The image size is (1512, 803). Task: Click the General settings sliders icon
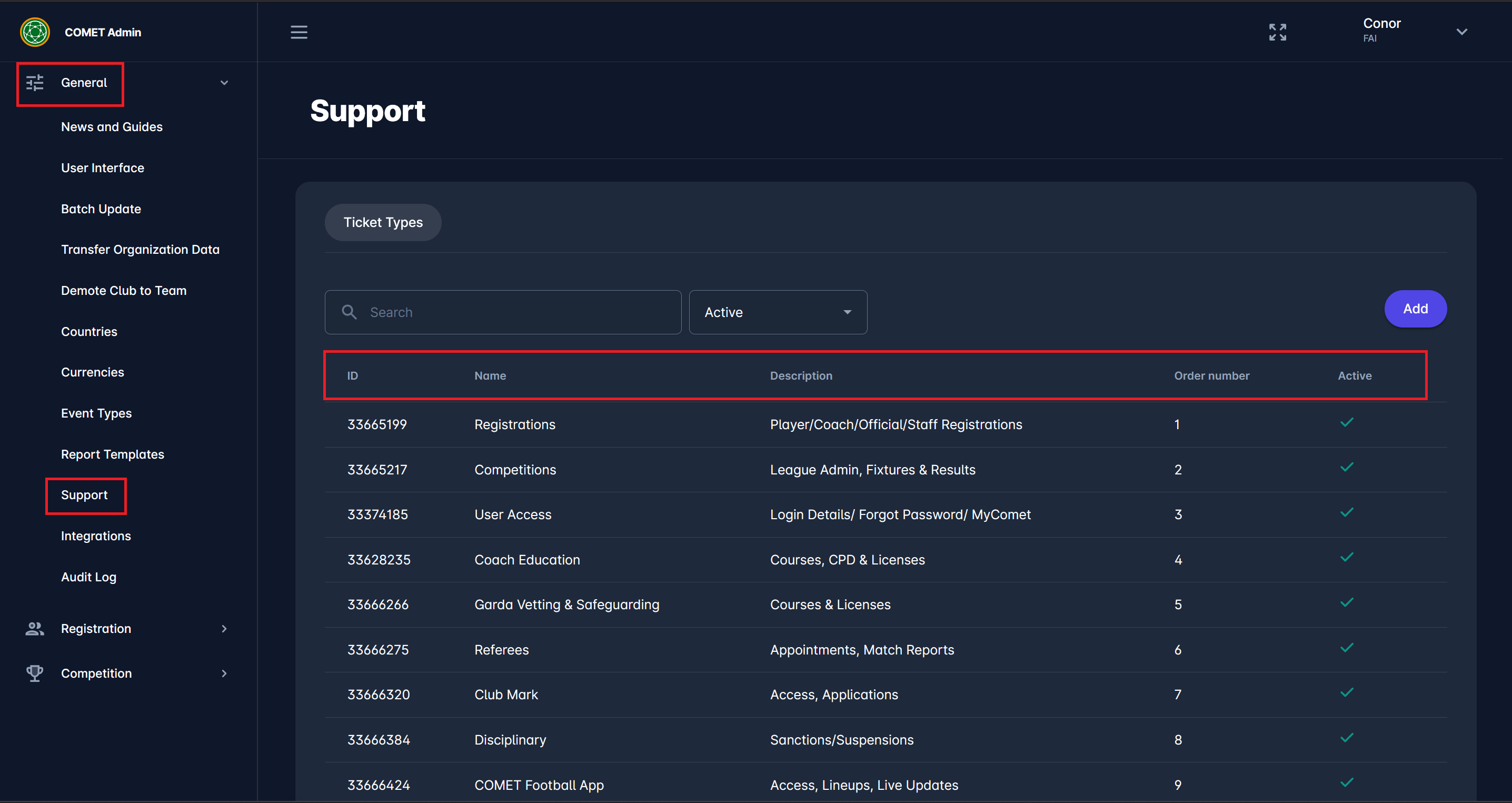click(x=35, y=83)
